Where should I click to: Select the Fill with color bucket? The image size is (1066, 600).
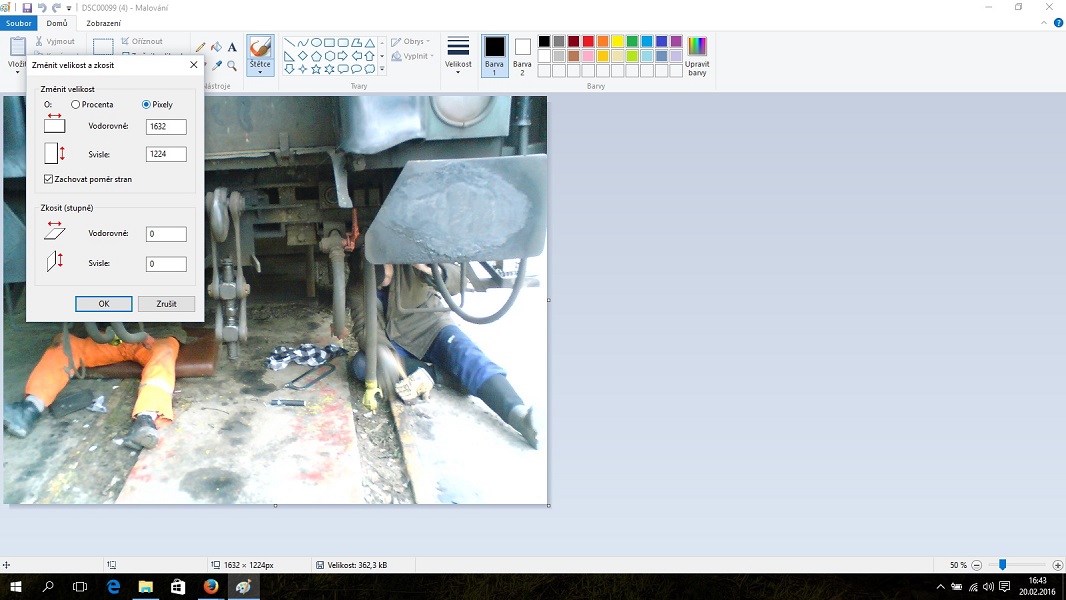coord(217,47)
